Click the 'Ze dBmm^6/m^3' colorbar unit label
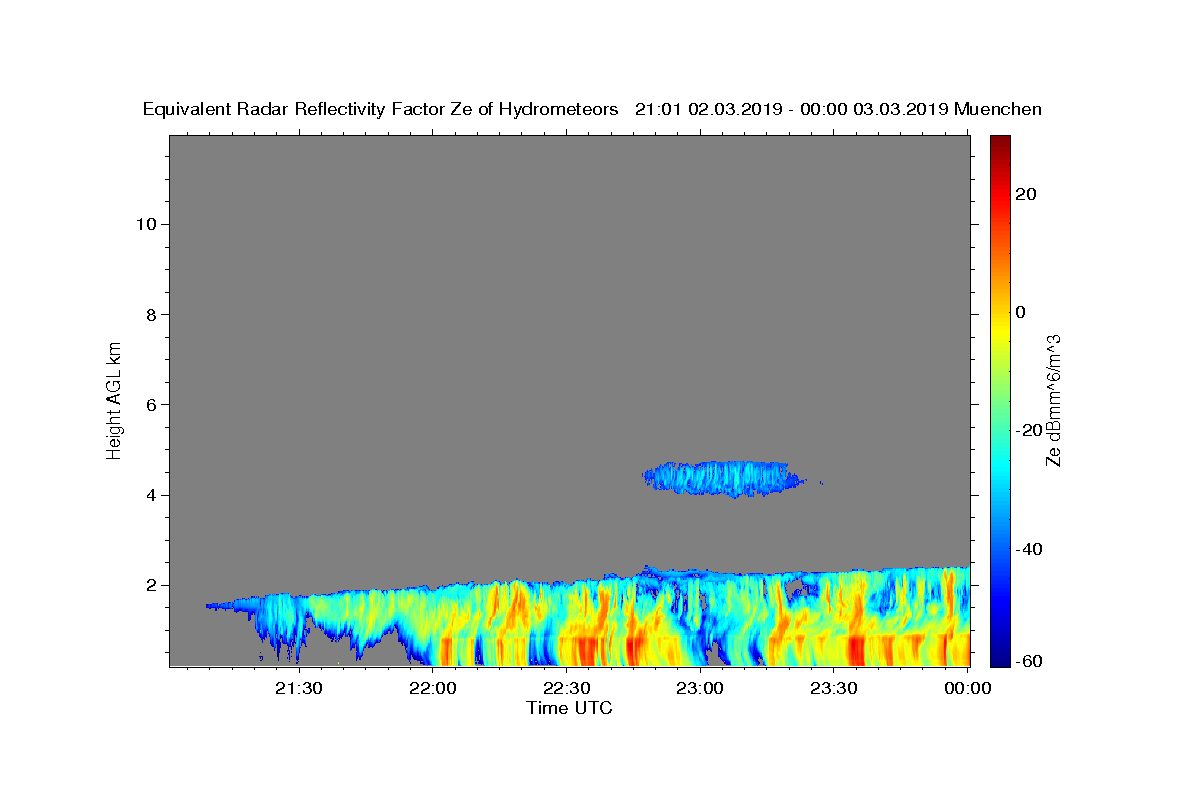This screenshot has height=800, width=1200. point(1053,400)
